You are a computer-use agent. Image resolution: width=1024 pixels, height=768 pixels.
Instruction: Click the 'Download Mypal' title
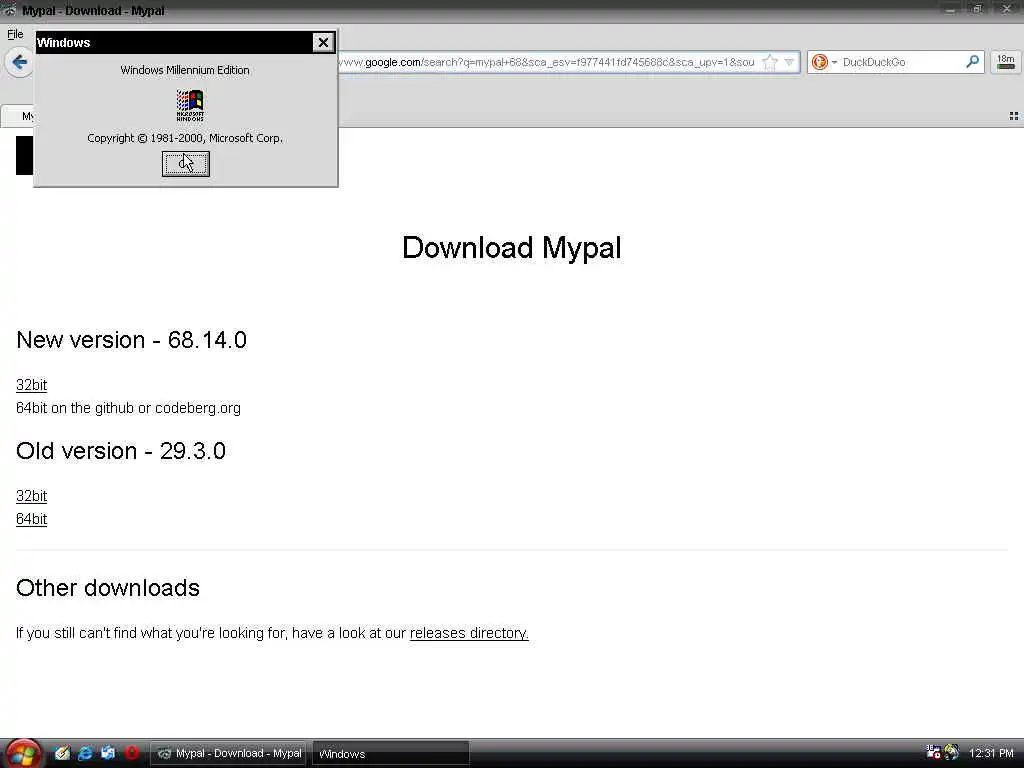(511, 248)
